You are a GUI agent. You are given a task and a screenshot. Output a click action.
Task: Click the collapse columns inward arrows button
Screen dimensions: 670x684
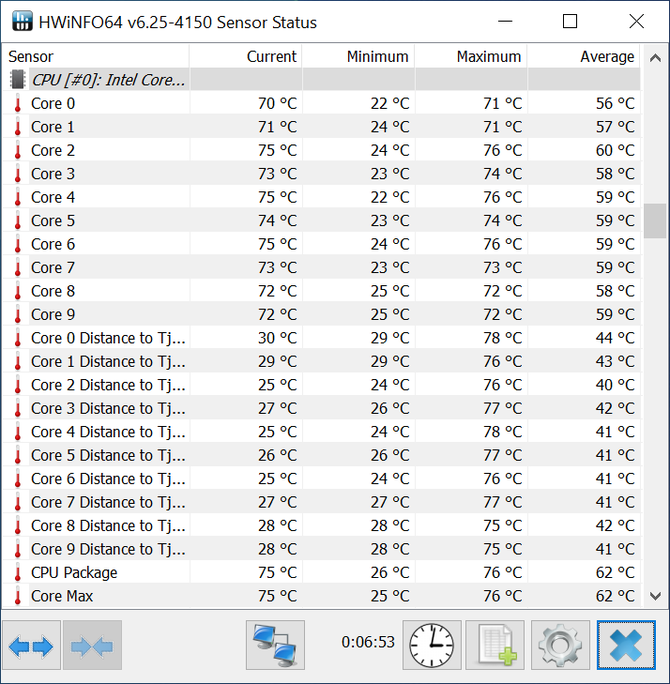pos(92,645)
